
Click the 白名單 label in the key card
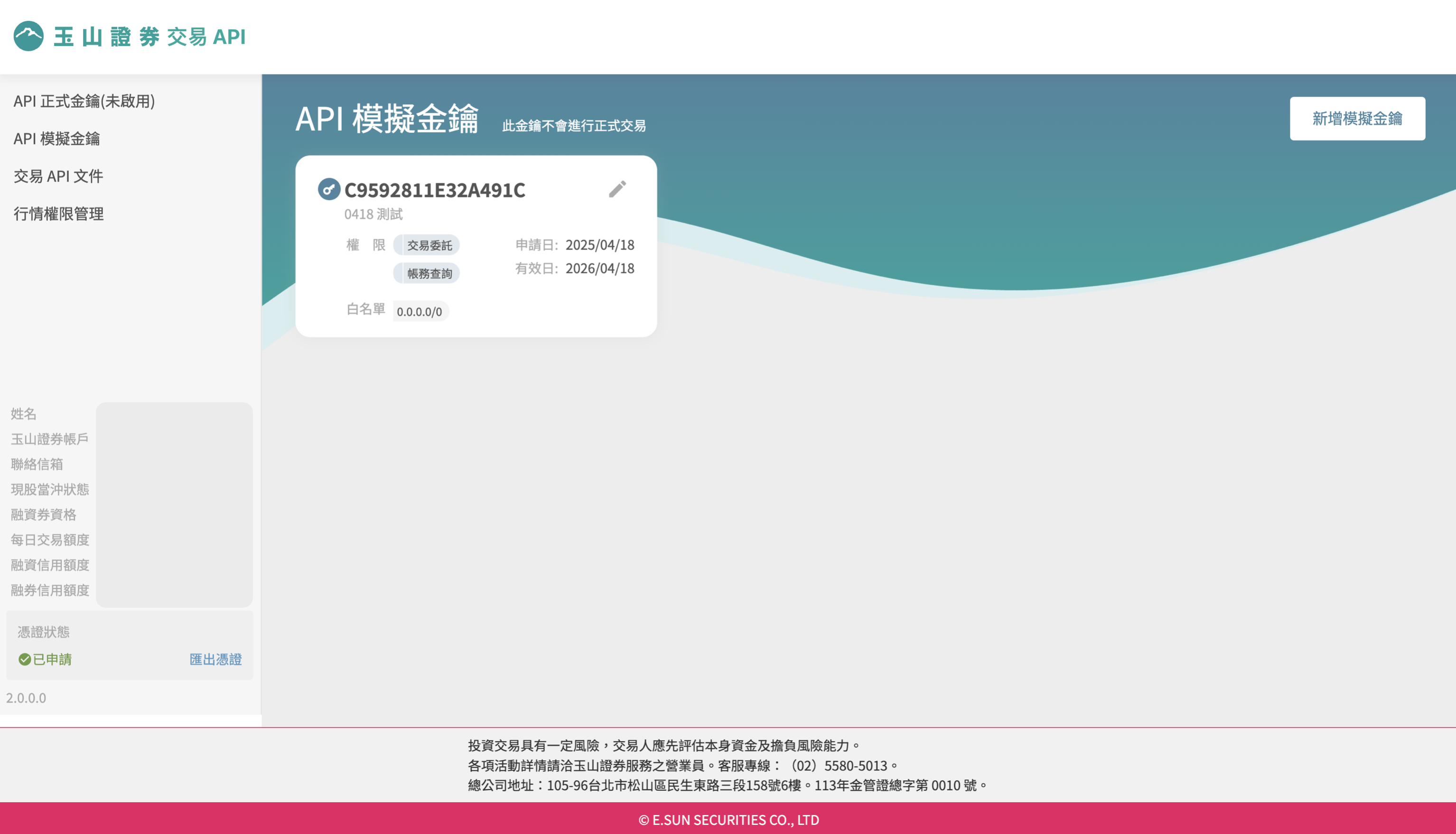point(366,309)
